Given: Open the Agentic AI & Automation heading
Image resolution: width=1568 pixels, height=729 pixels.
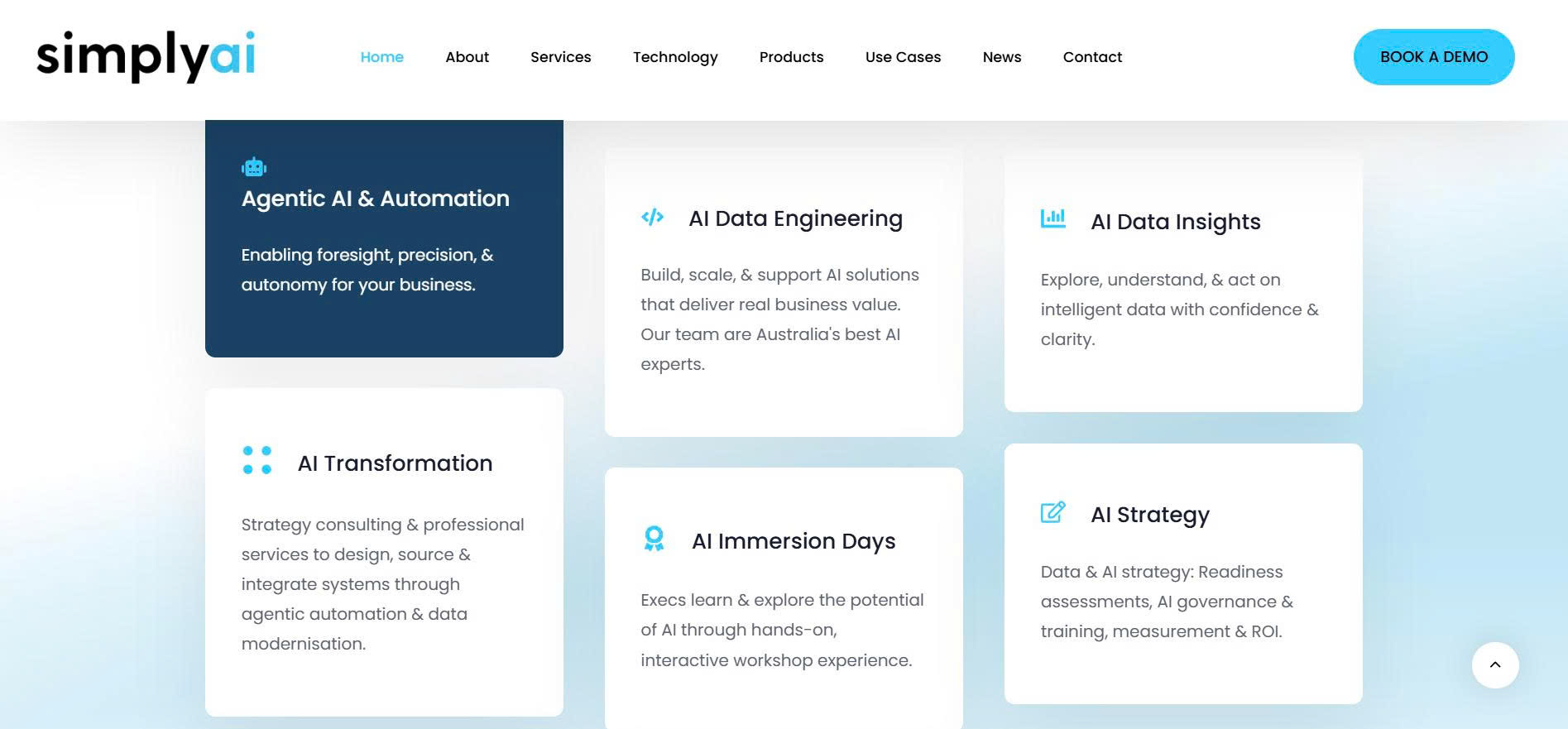Looking at the screenshot, I should (376, 199).
